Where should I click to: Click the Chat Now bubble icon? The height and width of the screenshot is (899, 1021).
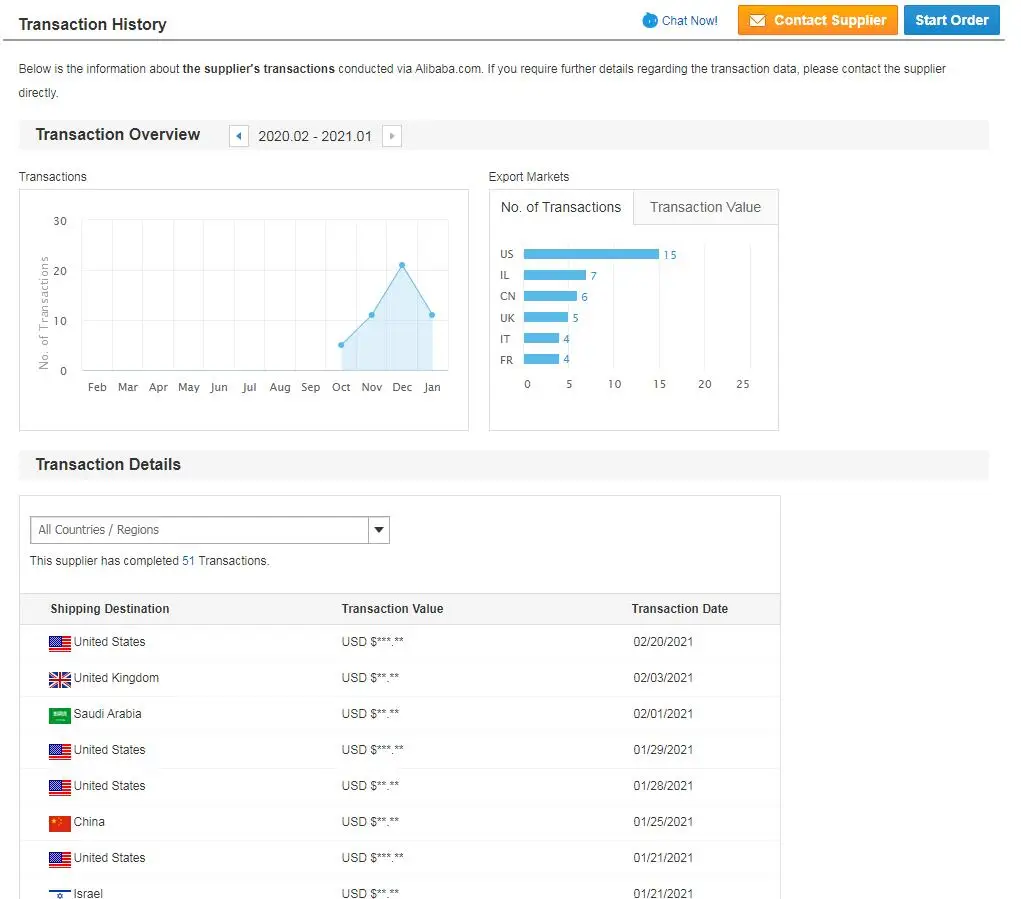650,20
